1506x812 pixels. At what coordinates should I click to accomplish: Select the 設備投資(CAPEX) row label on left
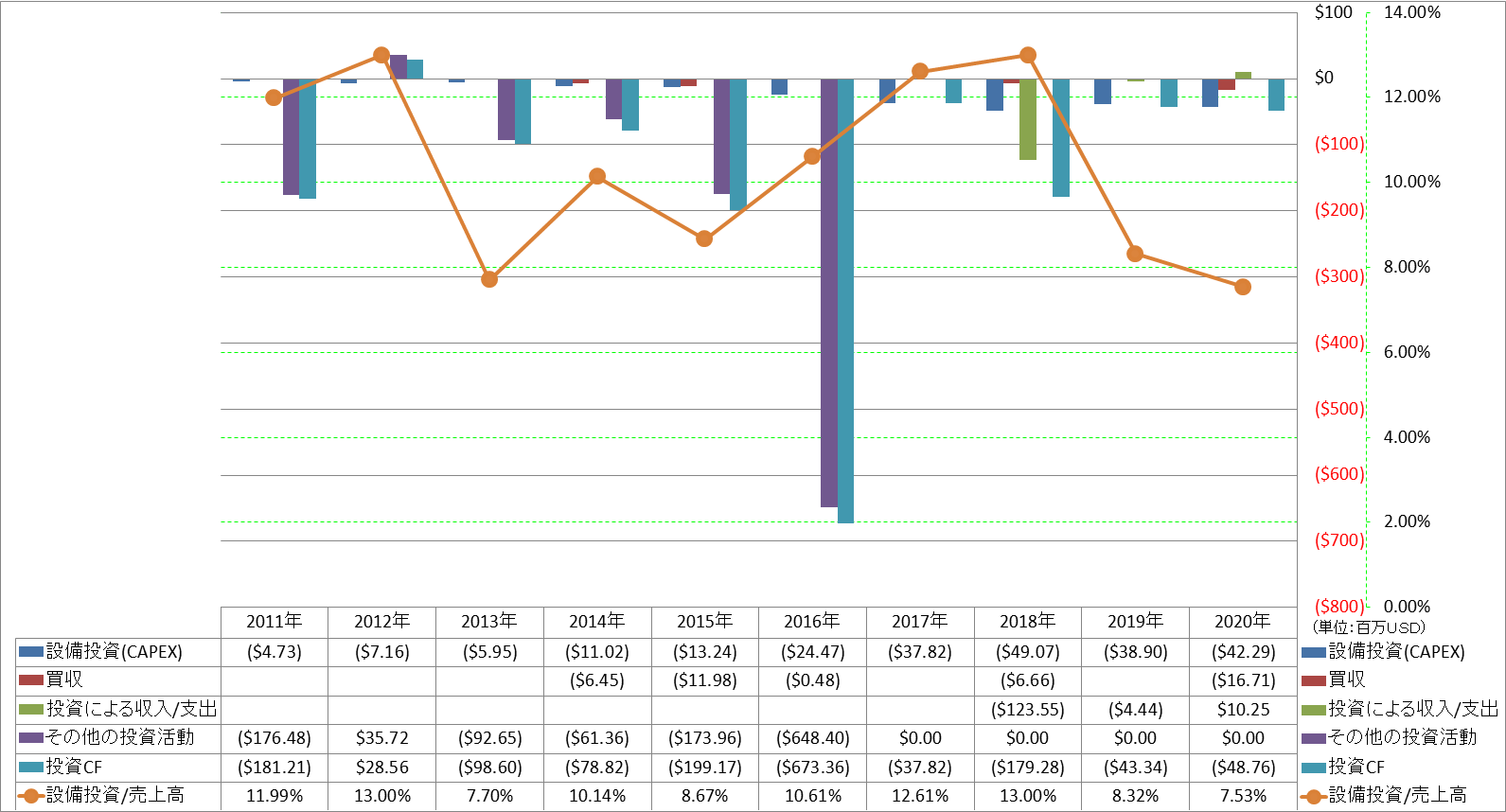click(x=115, y=652)
